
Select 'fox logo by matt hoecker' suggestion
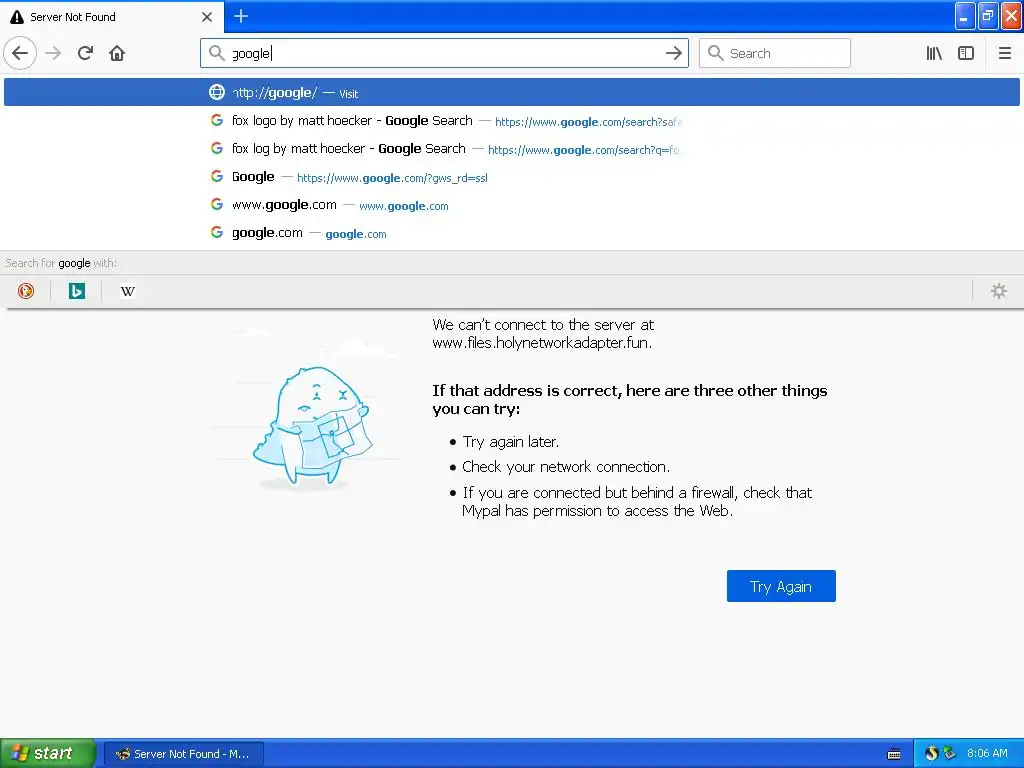click(512, 121)
